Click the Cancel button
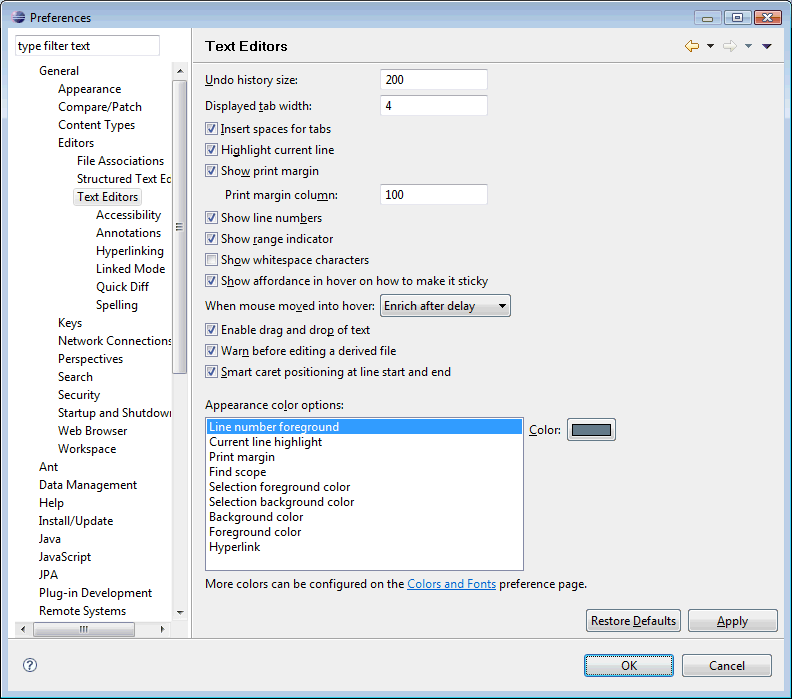The width and height of the screenshot is (792, 699). coord(726,665)
